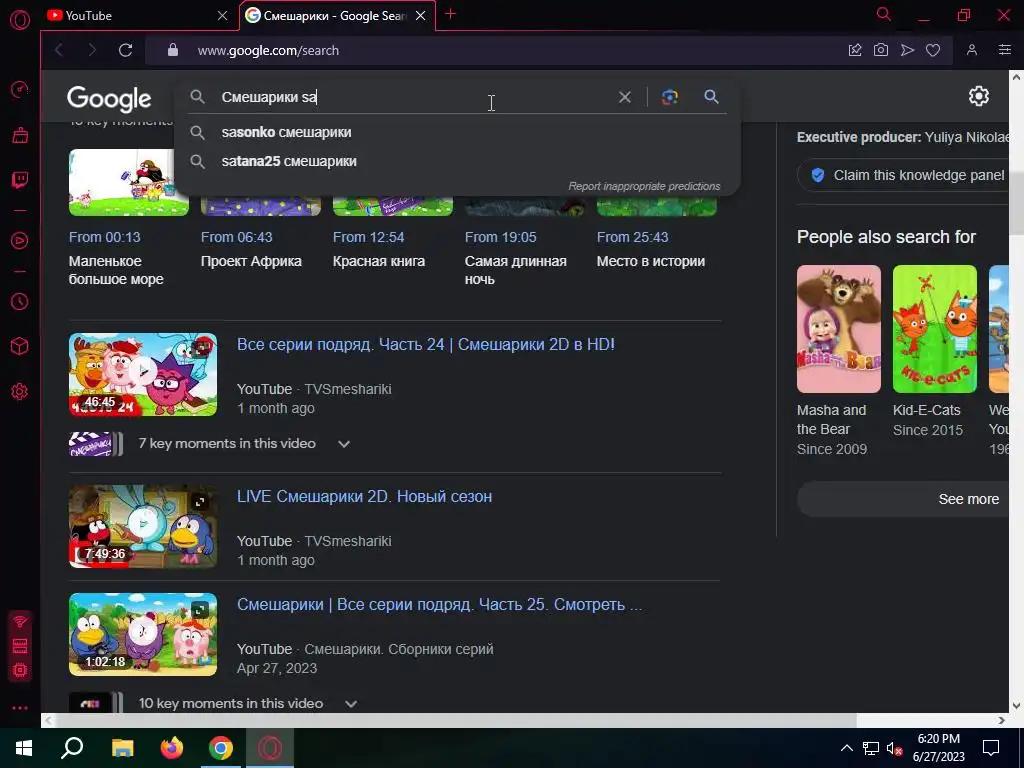Take a snapshot with camera icon
The width and height of the screenshot is (1024, 768).
coord(881,50)
